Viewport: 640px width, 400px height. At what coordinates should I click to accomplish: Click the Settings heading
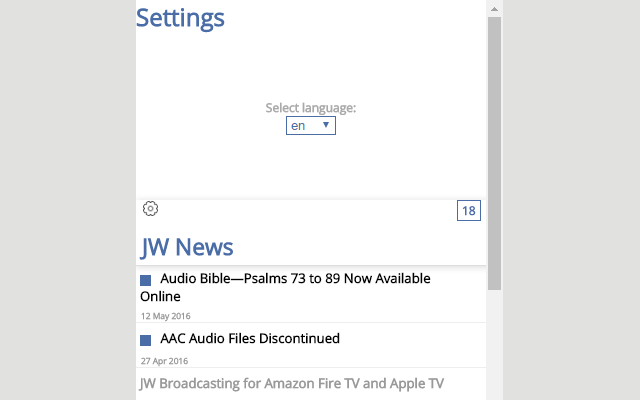click(x=180, y=18)
